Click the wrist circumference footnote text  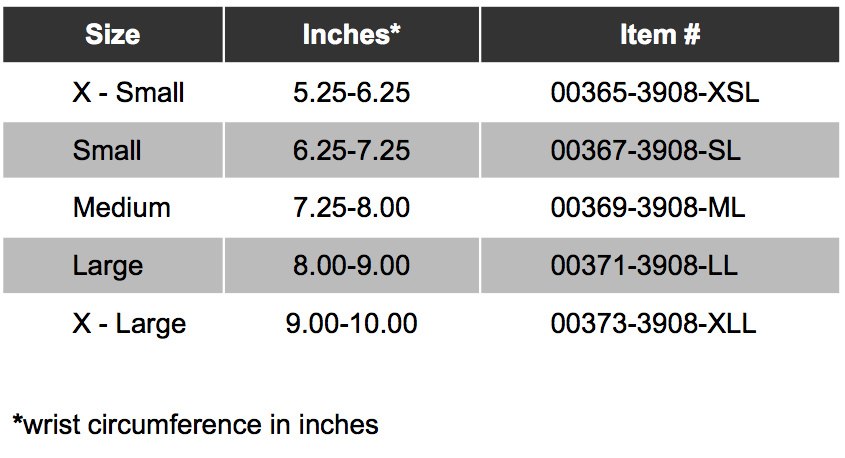coord(201,425)
